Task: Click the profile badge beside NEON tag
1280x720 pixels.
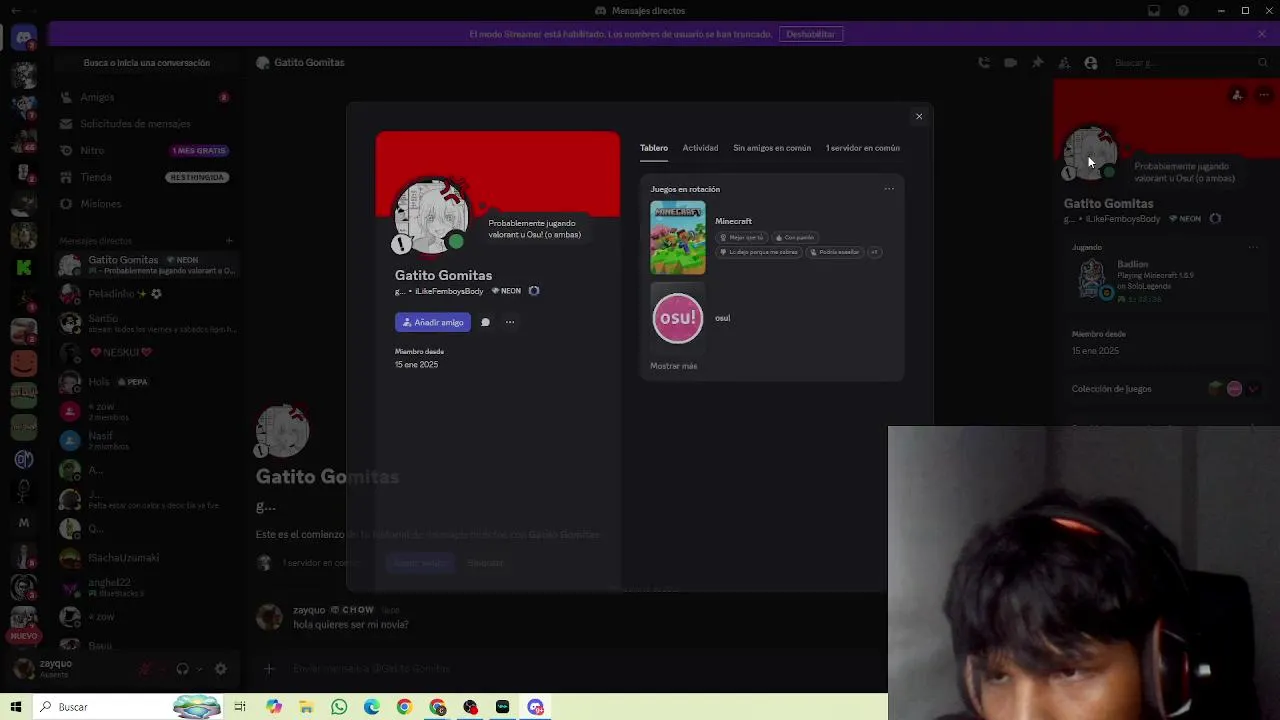Action: click(534, 291)
